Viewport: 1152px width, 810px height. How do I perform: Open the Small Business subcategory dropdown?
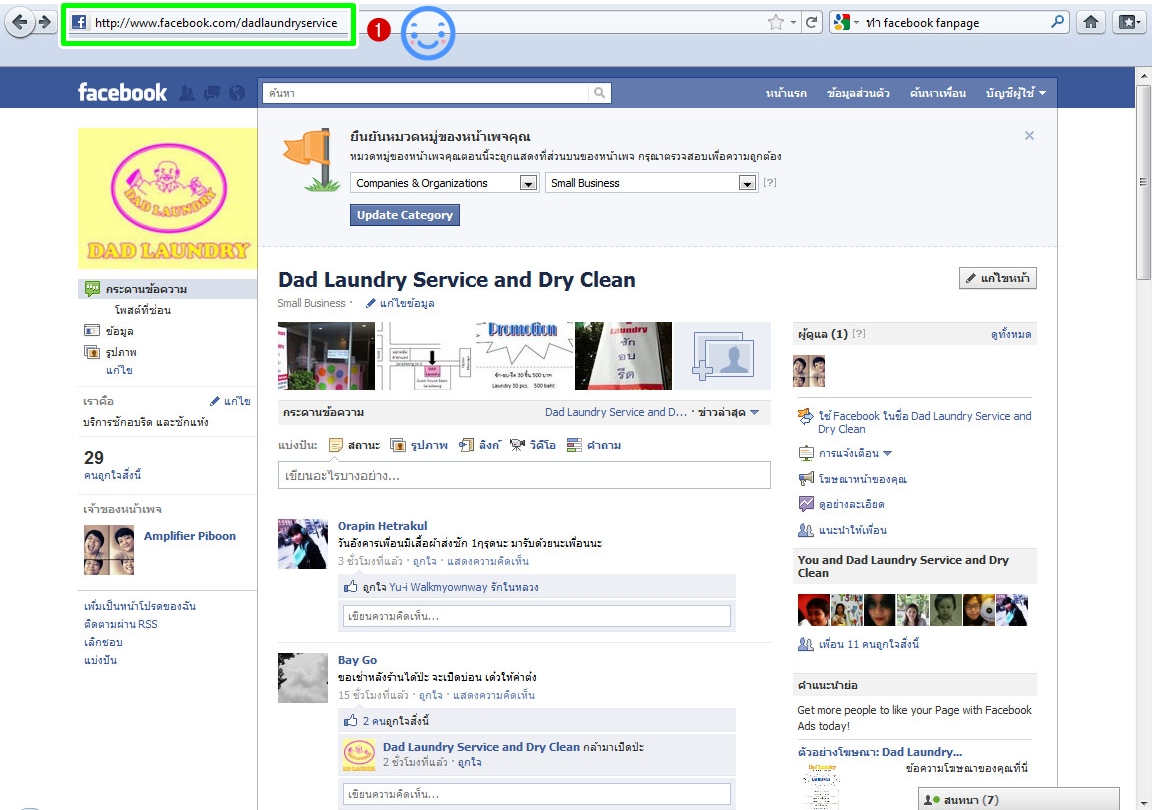tap(651, 183)
